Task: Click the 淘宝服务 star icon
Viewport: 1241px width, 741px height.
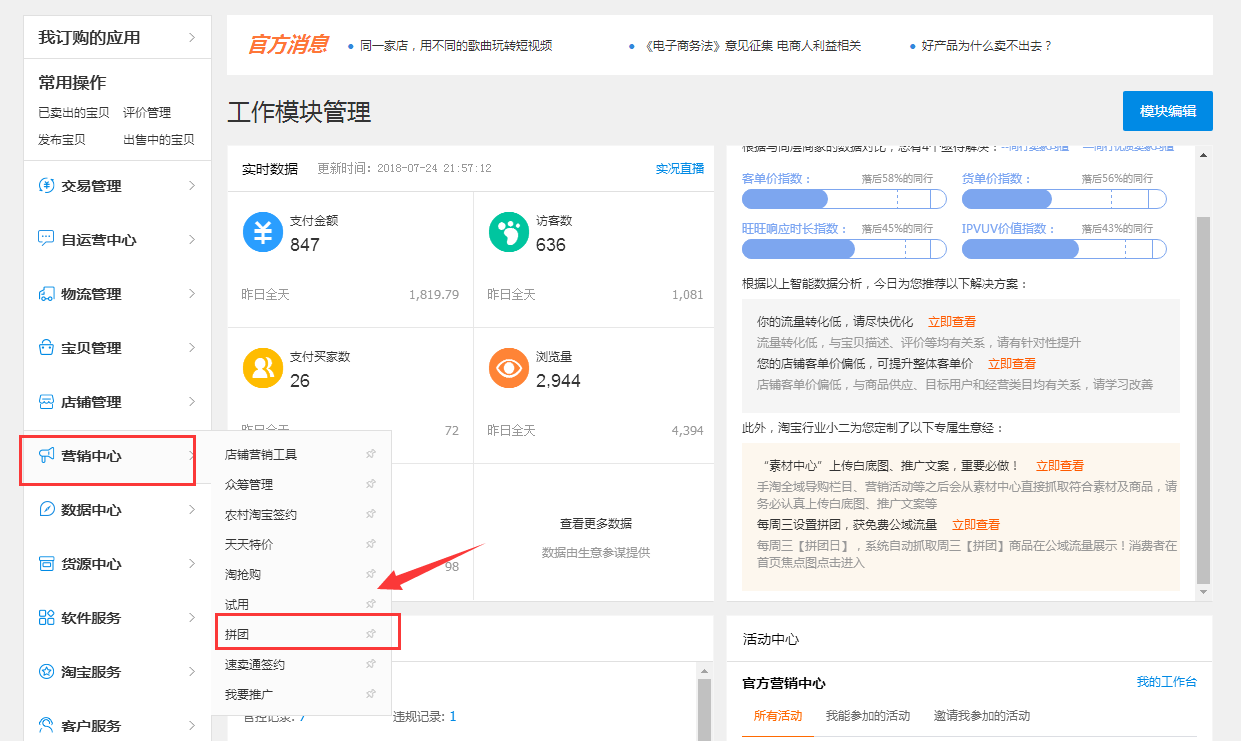Action: click(46, 672)
